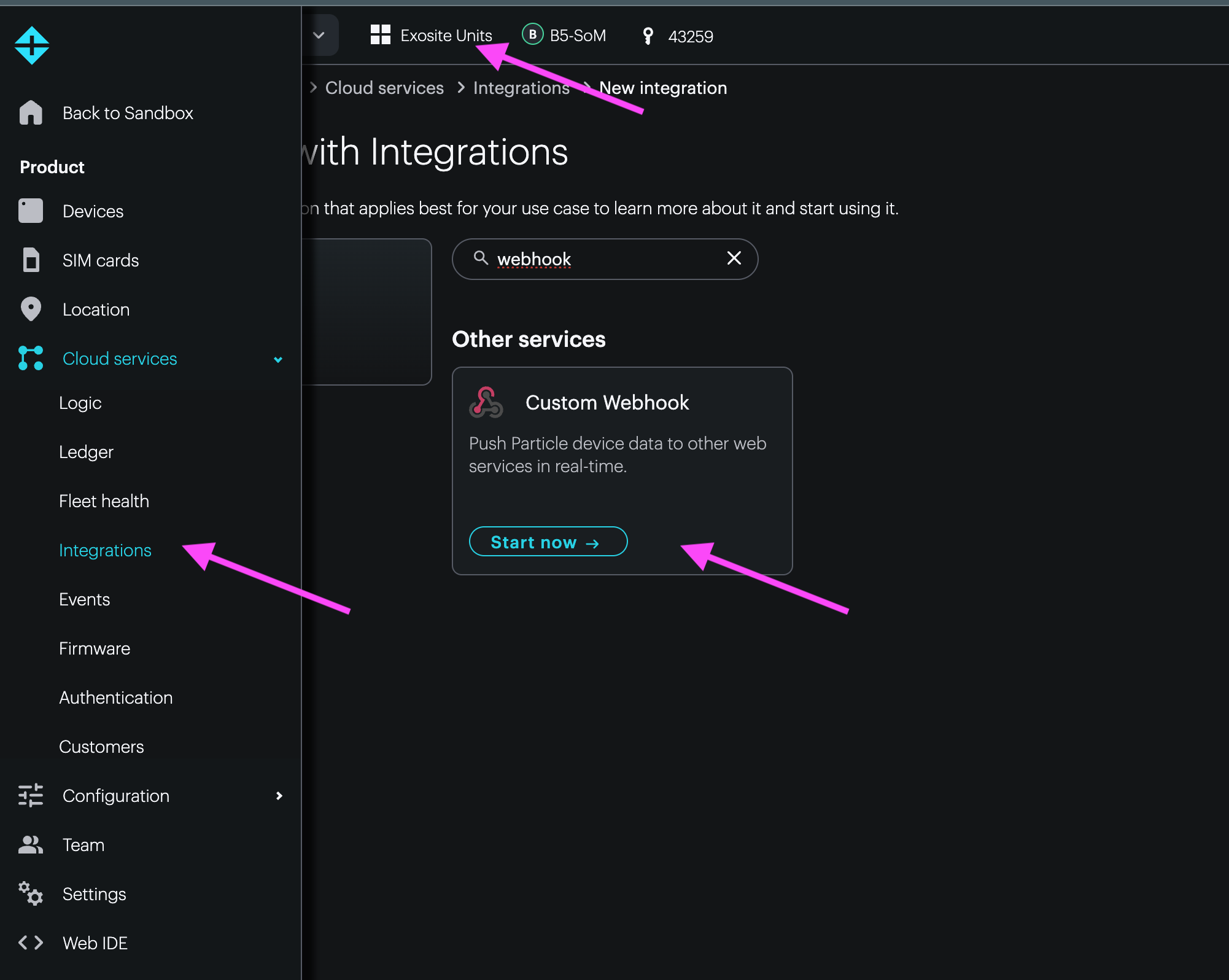The image size is (1229, 980).
Task: Open Devices from the sidebar icon
Action: (x=30, y=211)
